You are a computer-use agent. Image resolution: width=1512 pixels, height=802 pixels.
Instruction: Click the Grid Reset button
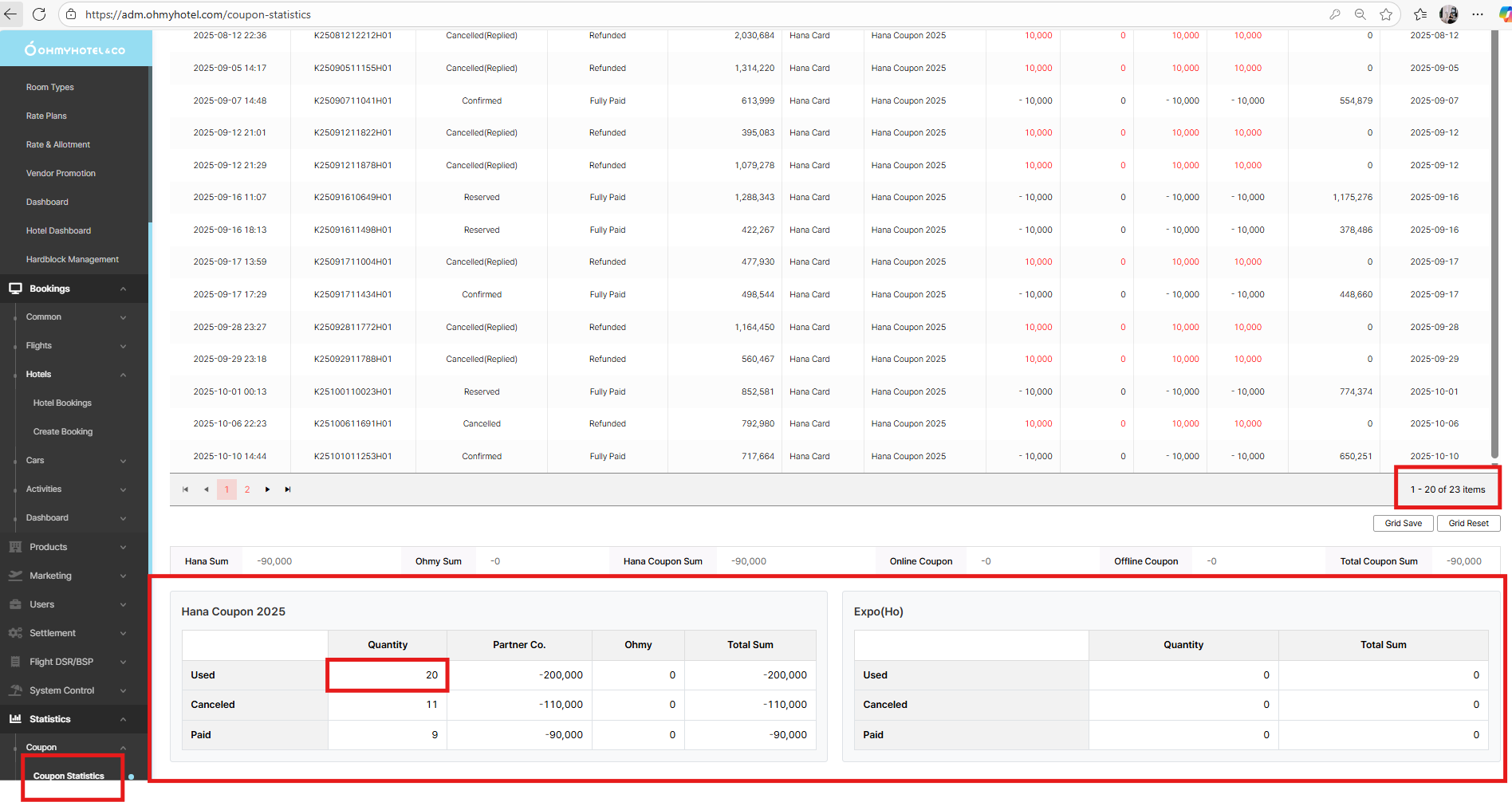pos(1468,524)
